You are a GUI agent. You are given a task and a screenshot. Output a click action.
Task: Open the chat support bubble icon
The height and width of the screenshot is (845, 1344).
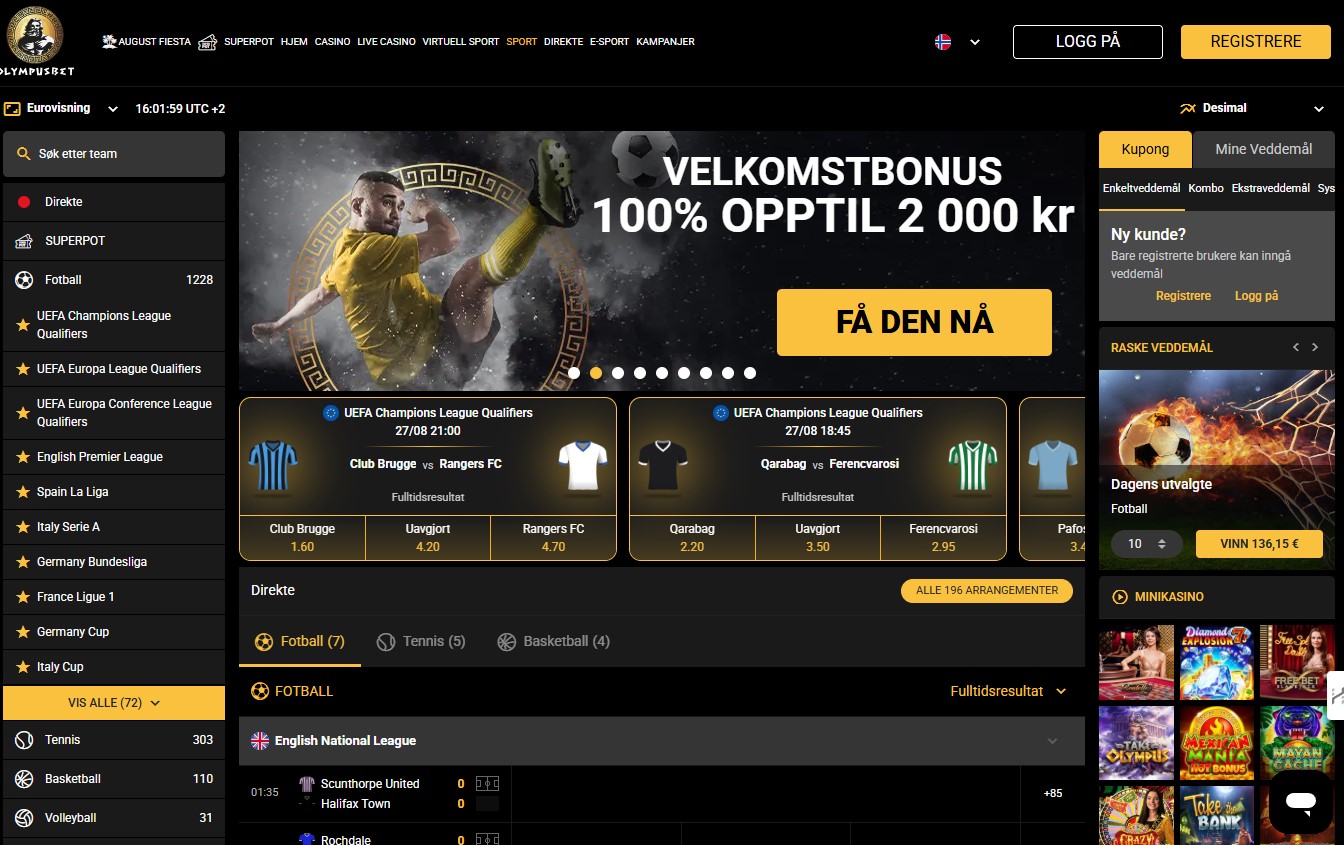click(x=1301, y=801)
